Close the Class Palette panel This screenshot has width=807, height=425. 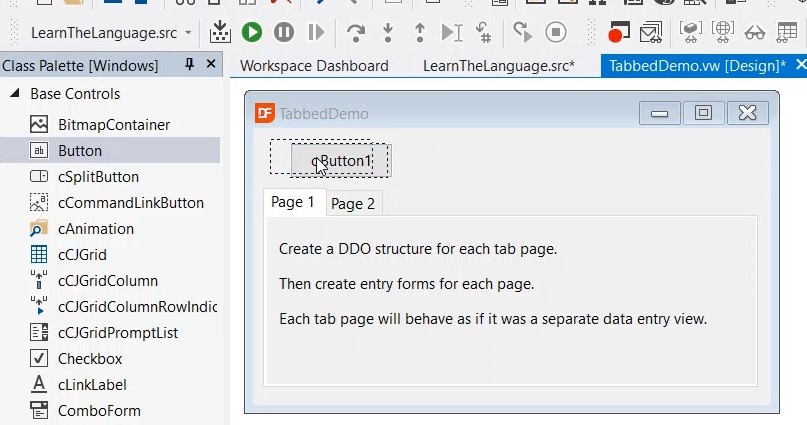(x=211, y=65)
